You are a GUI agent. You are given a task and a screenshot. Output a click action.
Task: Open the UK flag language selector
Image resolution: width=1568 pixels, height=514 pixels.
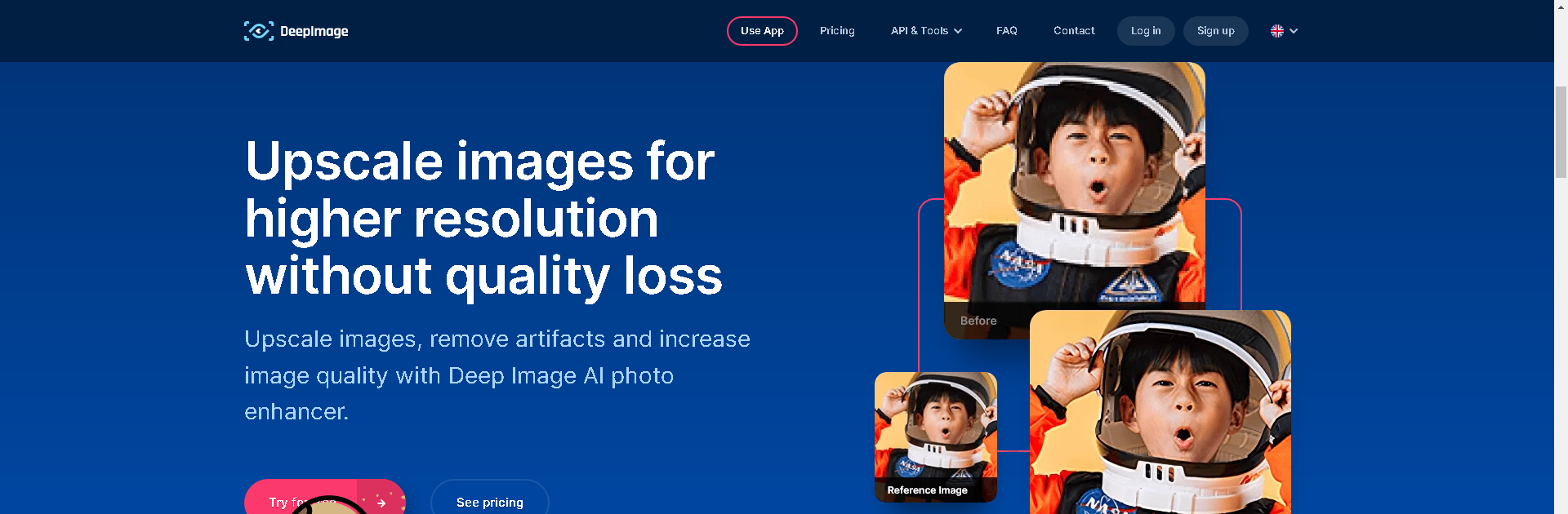pyautogui.click(x=1277, y=31)
